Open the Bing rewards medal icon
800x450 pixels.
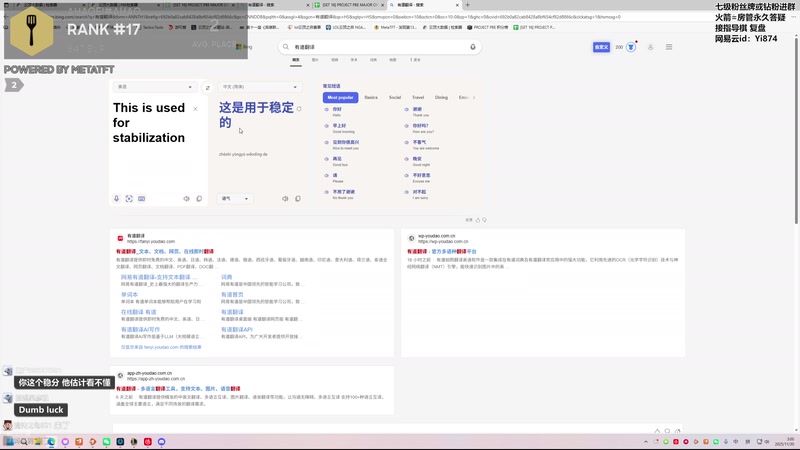point(631,47)
